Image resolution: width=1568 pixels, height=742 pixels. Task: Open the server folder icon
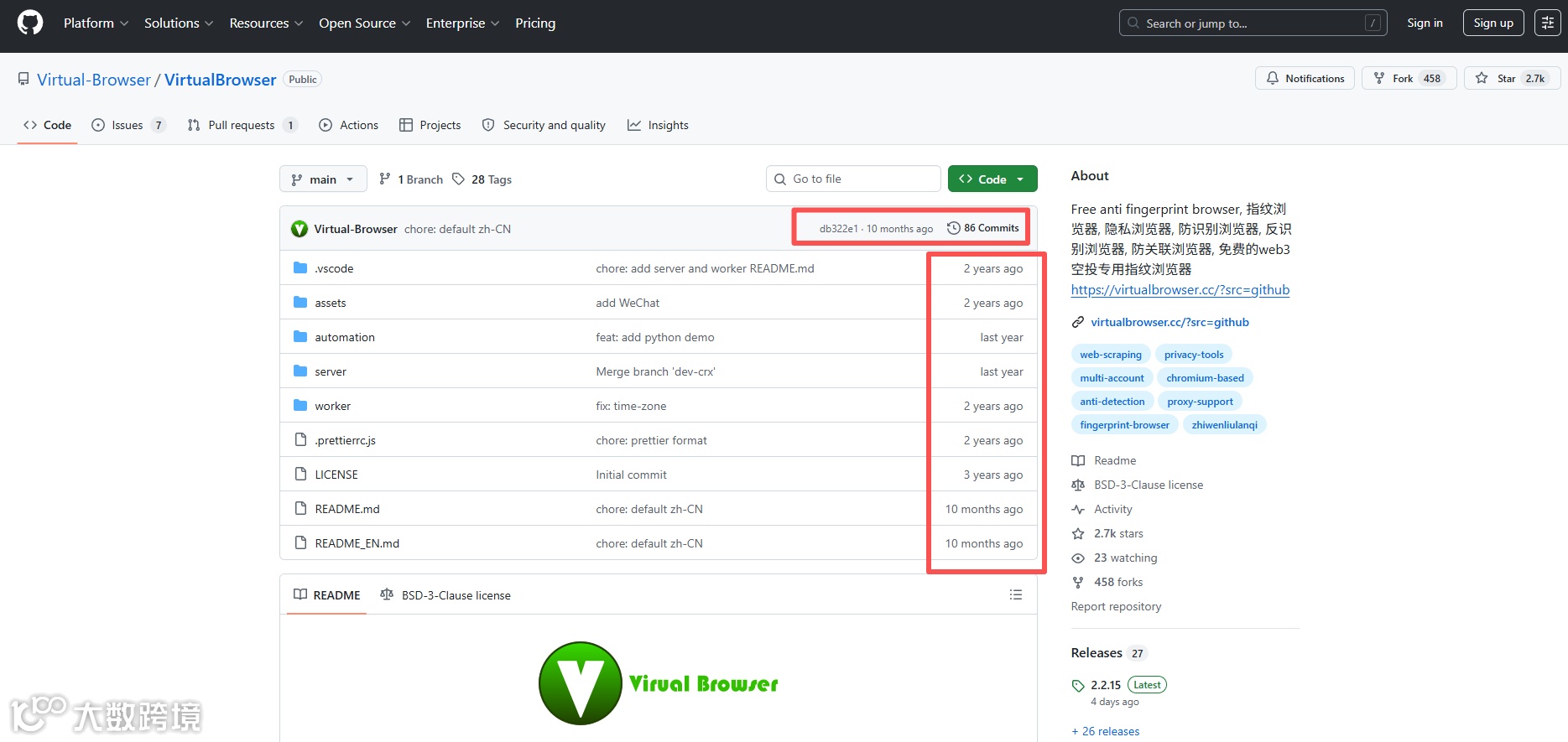(300, 371)
